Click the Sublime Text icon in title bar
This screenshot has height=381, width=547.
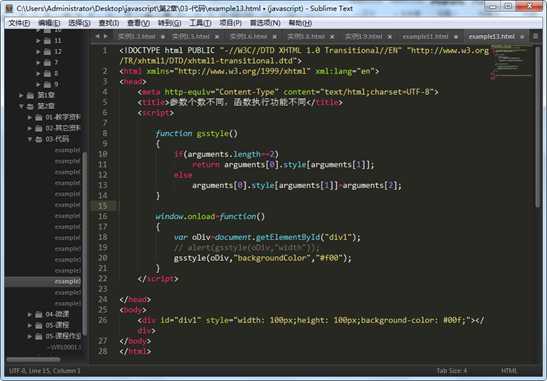tap(9, 8)
